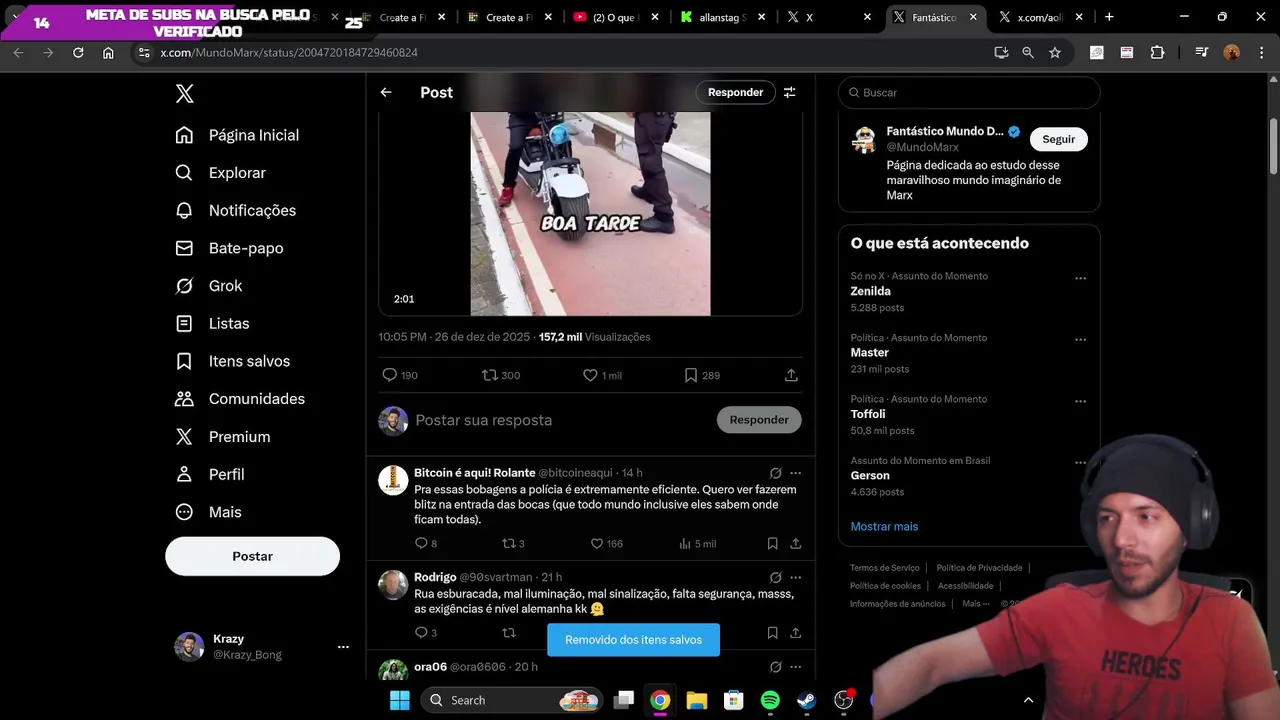The image size is (1280, 720).
Task: Share Bitcoin é aqui reply
Action: click(x=796, y=543)
